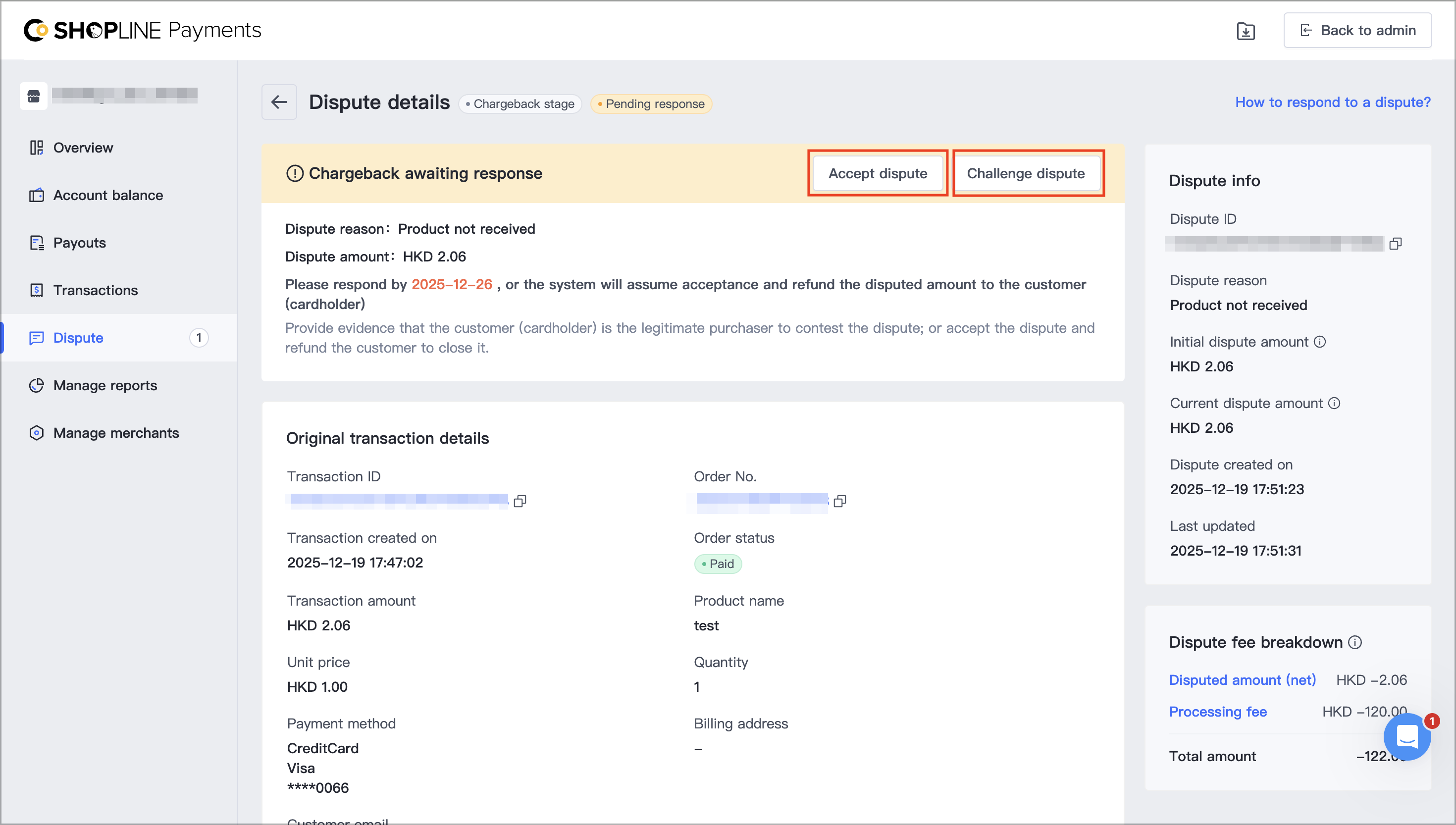Open the How to respond to a dispute link

click(1333, 102)
